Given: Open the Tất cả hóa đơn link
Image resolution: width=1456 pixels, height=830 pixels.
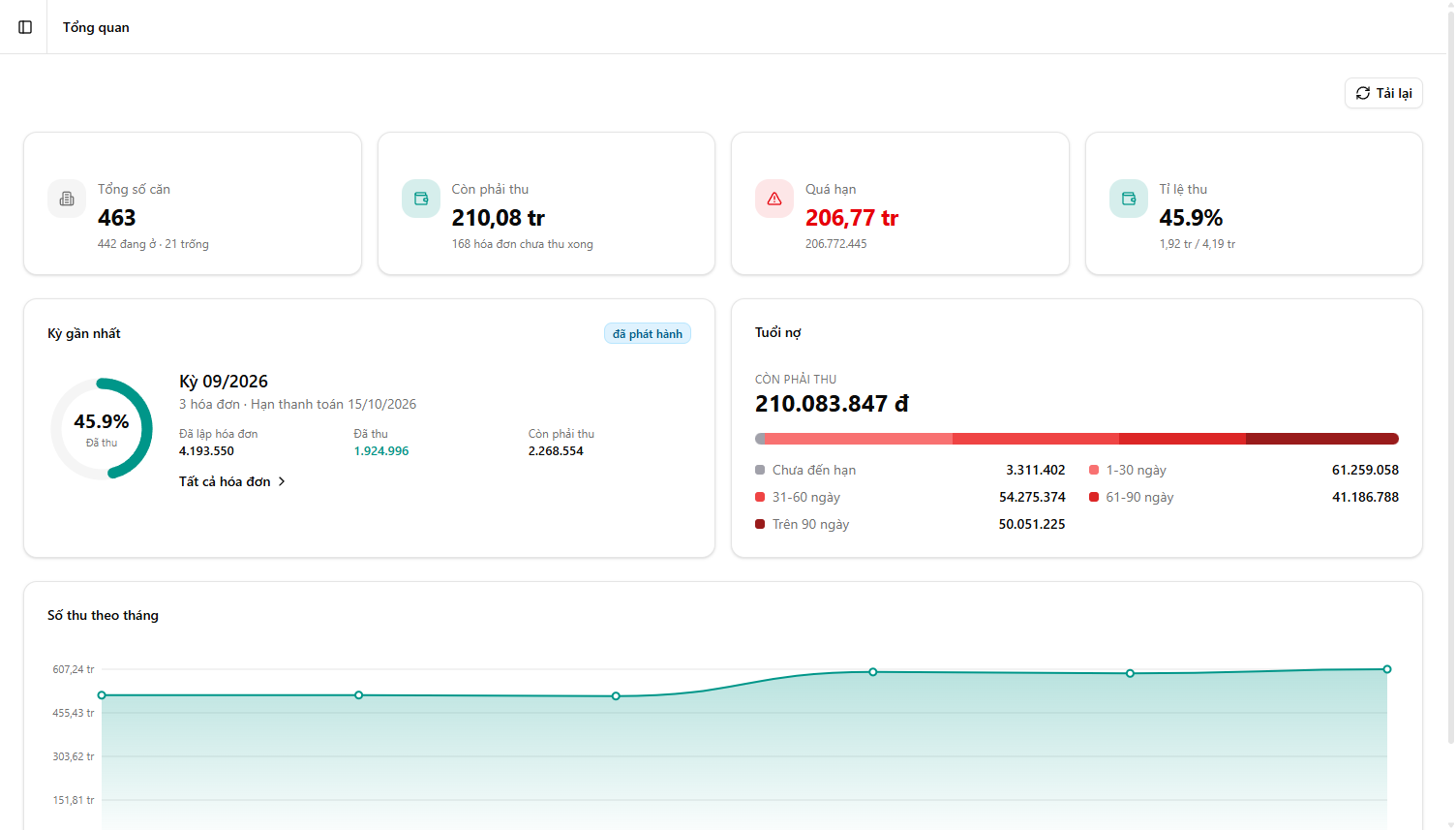Looking at the screenshot, I should (x=232, y=481).
